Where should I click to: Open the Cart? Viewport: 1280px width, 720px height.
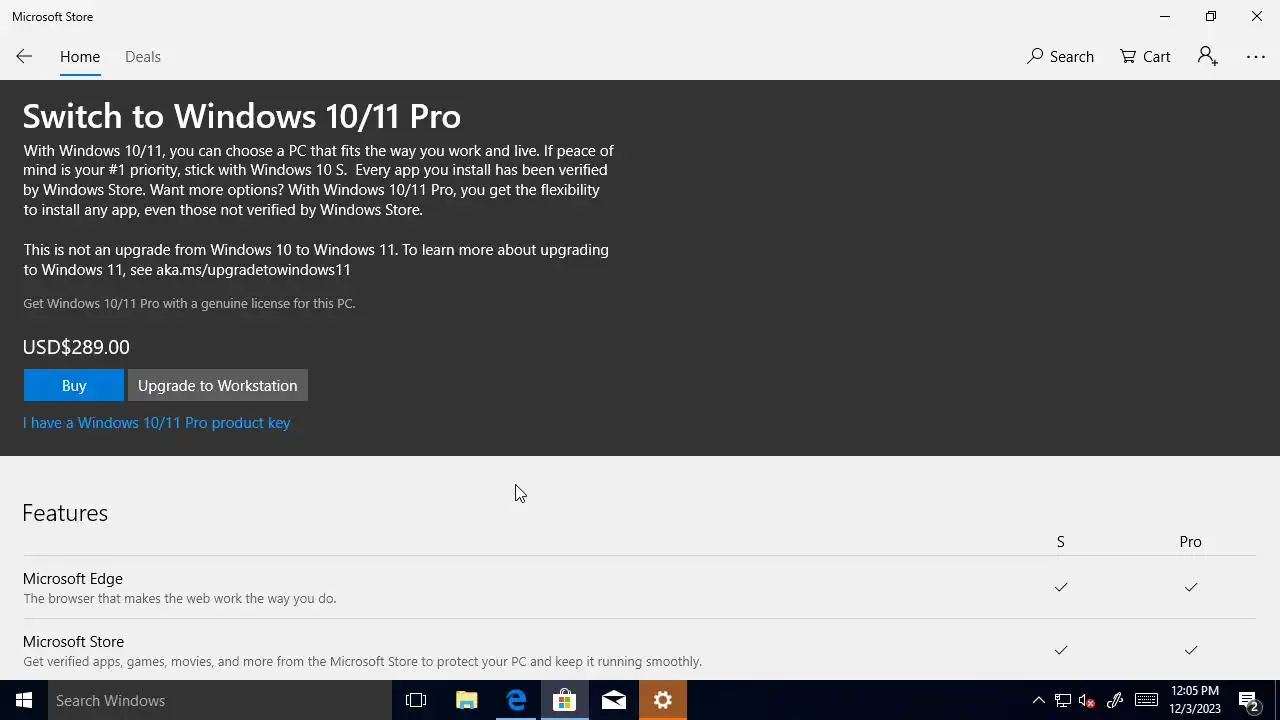coord(1145,57)
